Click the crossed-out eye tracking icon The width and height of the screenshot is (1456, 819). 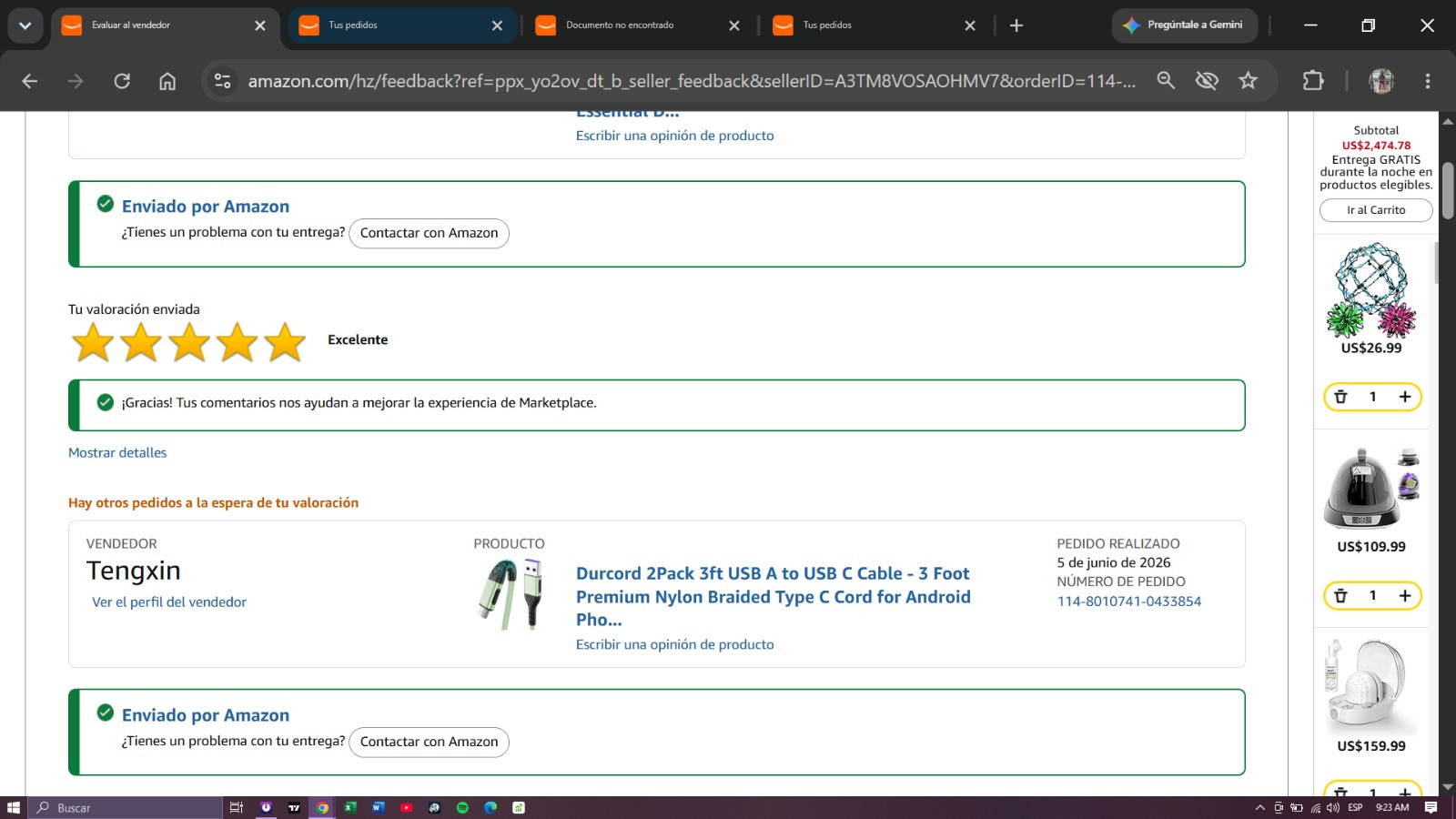click(1207, 81)
